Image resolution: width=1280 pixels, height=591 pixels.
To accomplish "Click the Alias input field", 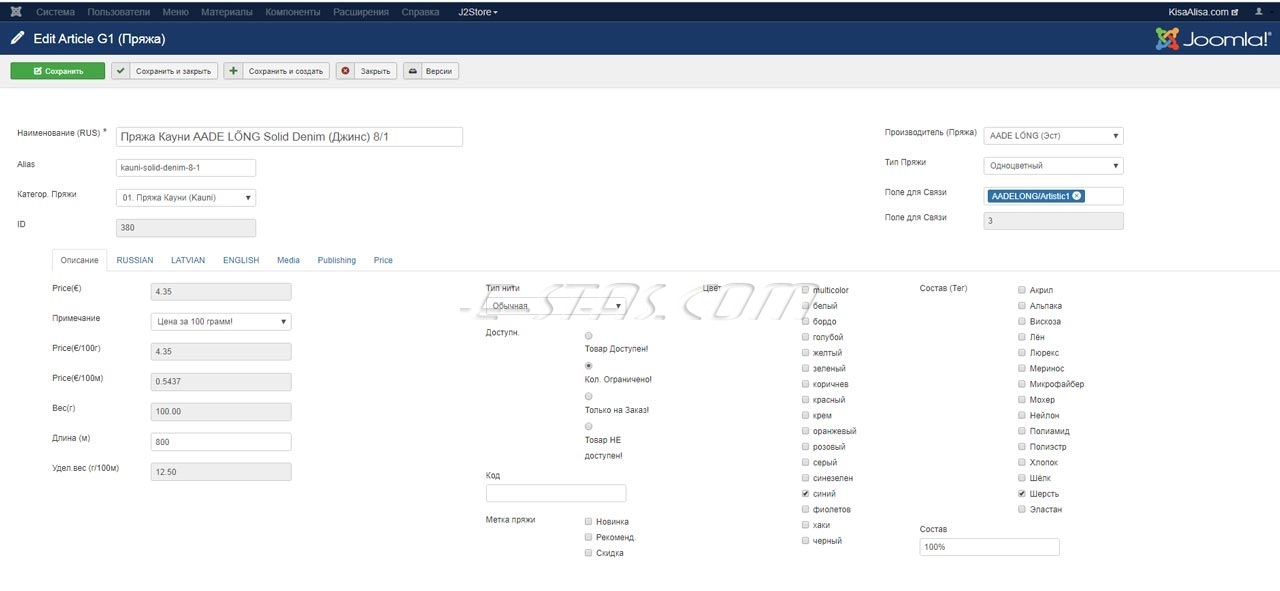I will [x=186, y=168].
